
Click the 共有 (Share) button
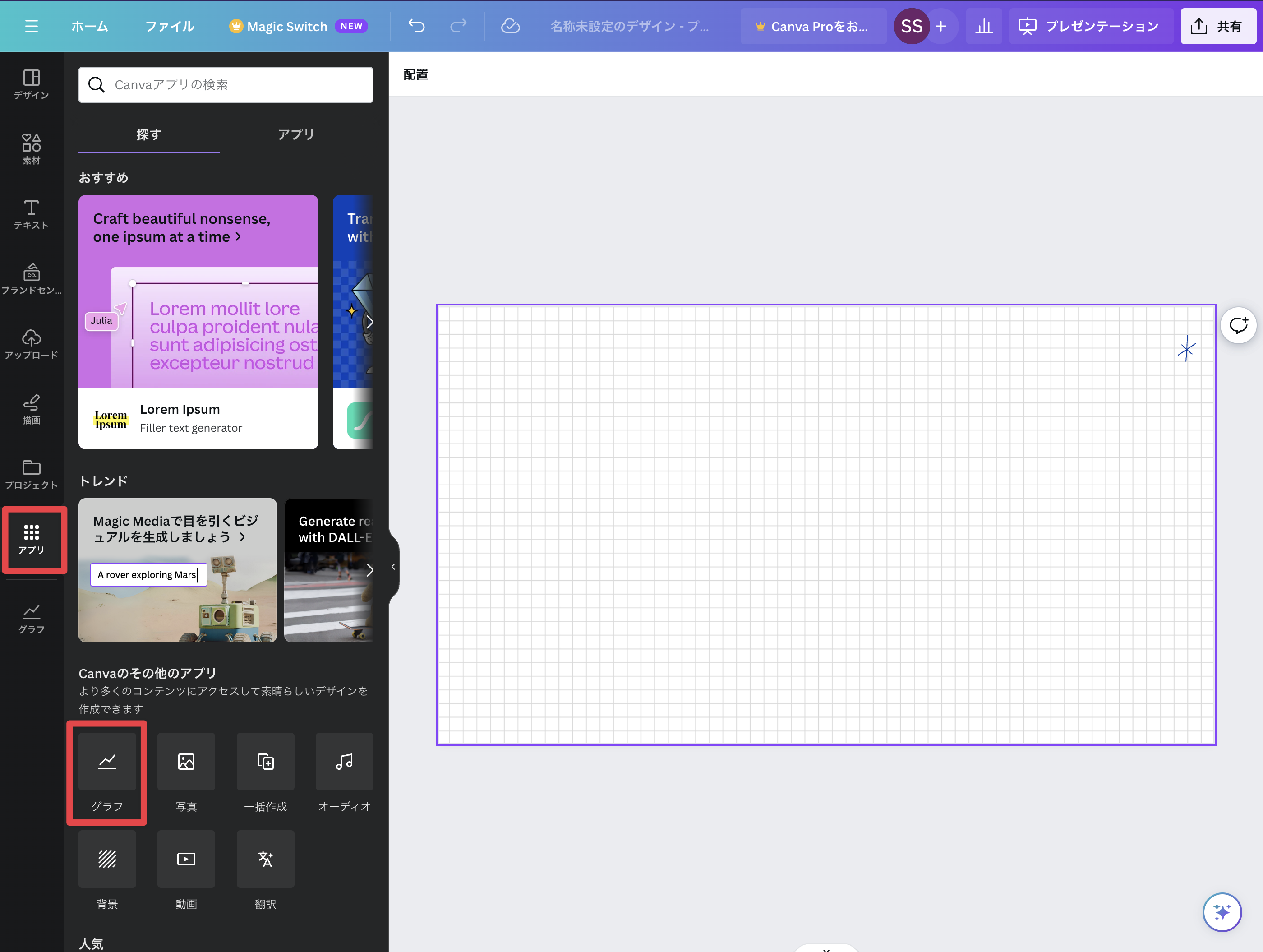pyautogui.click(x=1217, y=26)
